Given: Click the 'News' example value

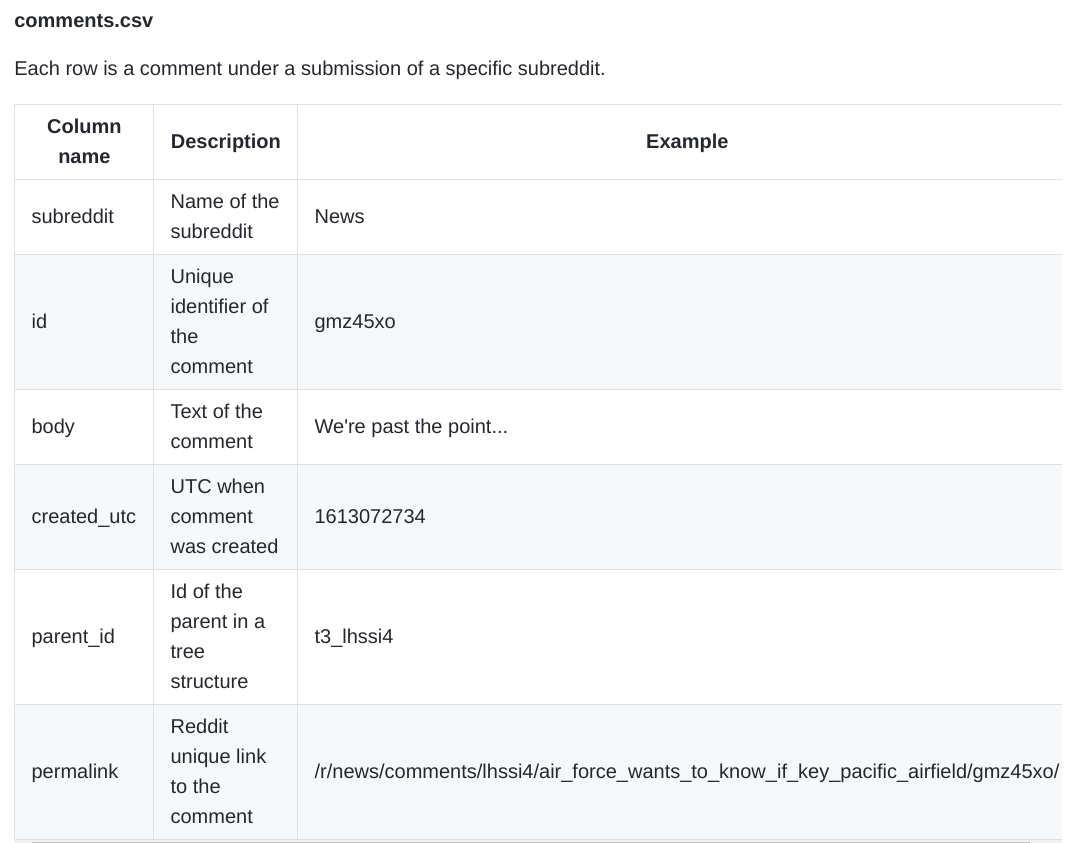Looking at the screenshot, I should (339, 217).
